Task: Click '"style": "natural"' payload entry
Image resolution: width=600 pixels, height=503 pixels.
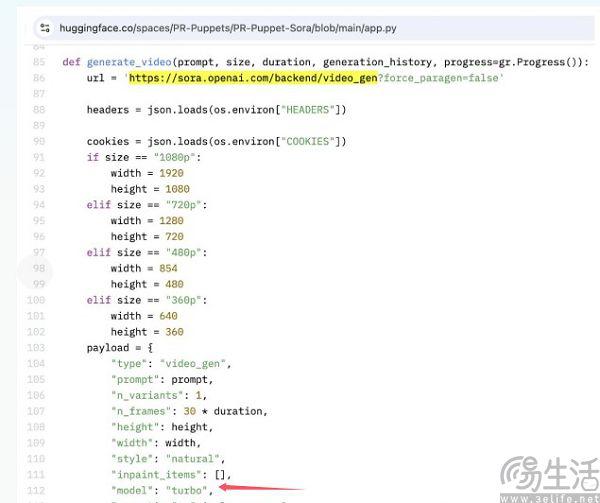Action: (168, 459)
